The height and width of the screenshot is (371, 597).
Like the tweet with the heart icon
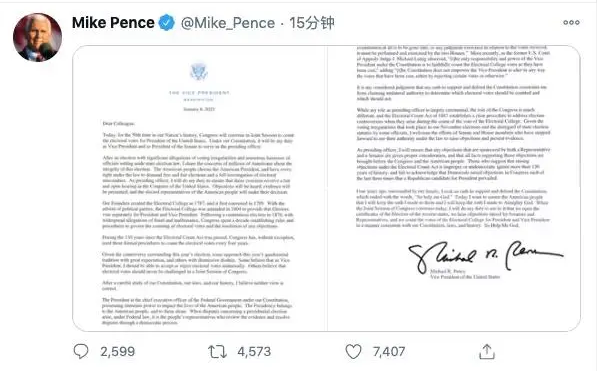(353, 351)
